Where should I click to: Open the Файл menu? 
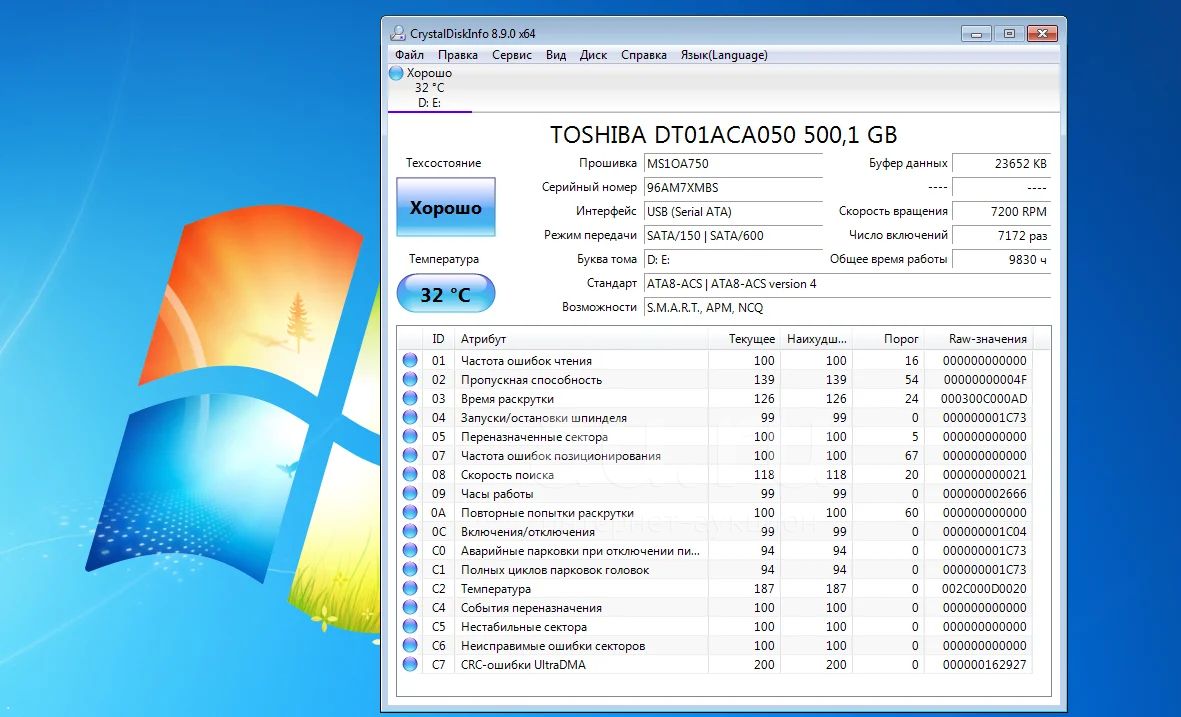coord(409,55)
